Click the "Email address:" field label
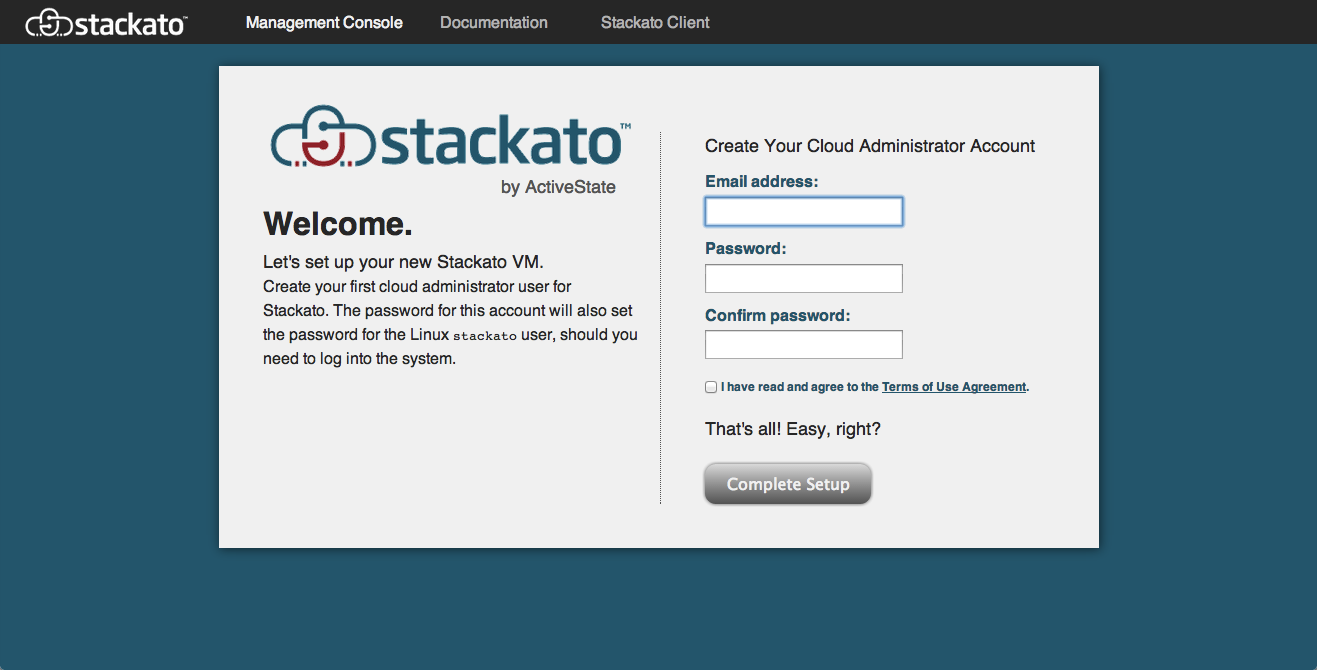The image size is (1317, 670). 761,182
